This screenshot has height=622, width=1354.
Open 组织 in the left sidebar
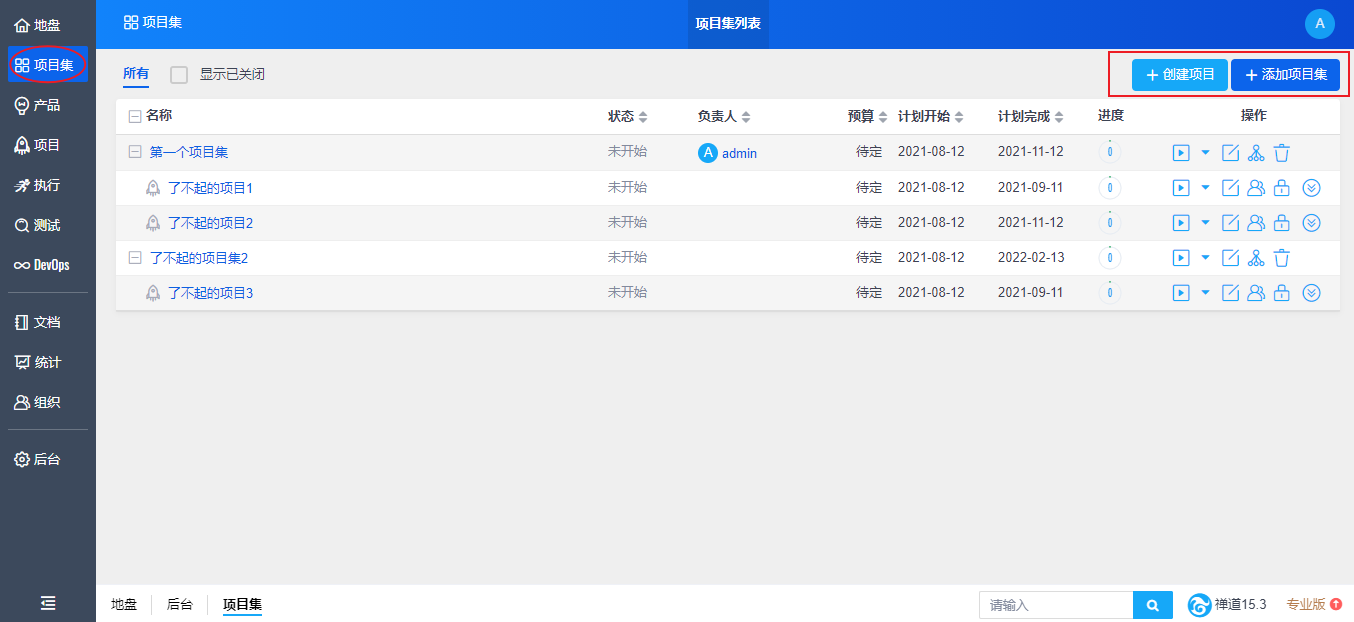(48, 402)
